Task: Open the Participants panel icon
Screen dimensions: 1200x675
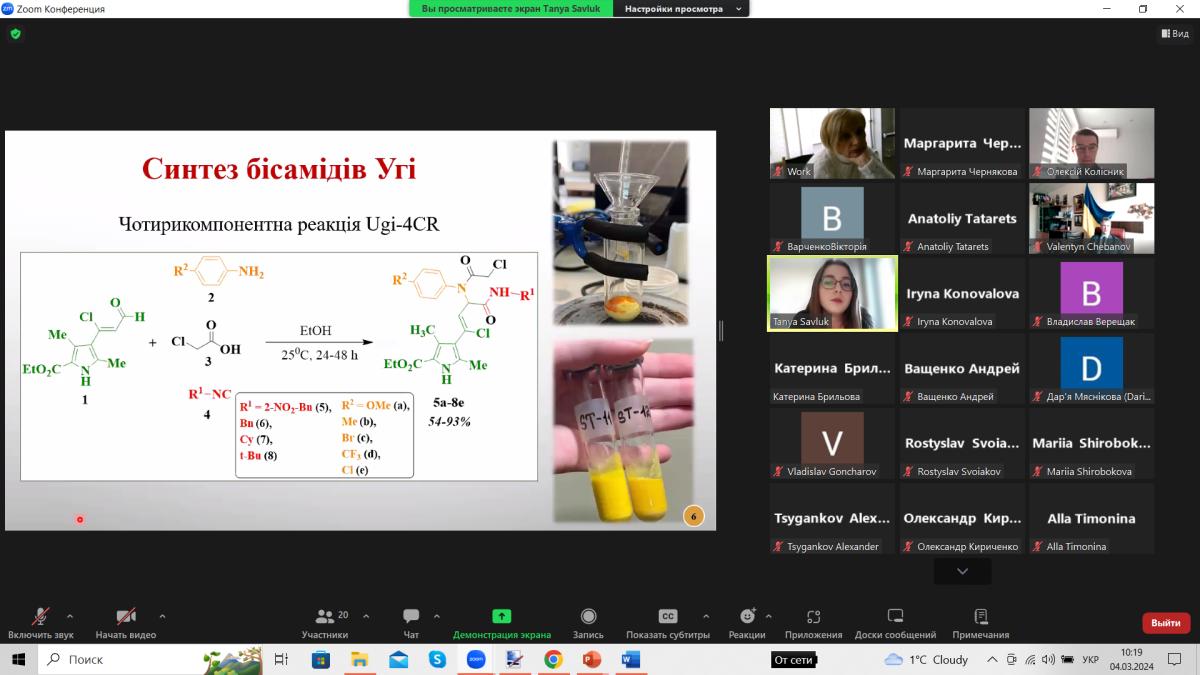Action: [x=325, y=617]
